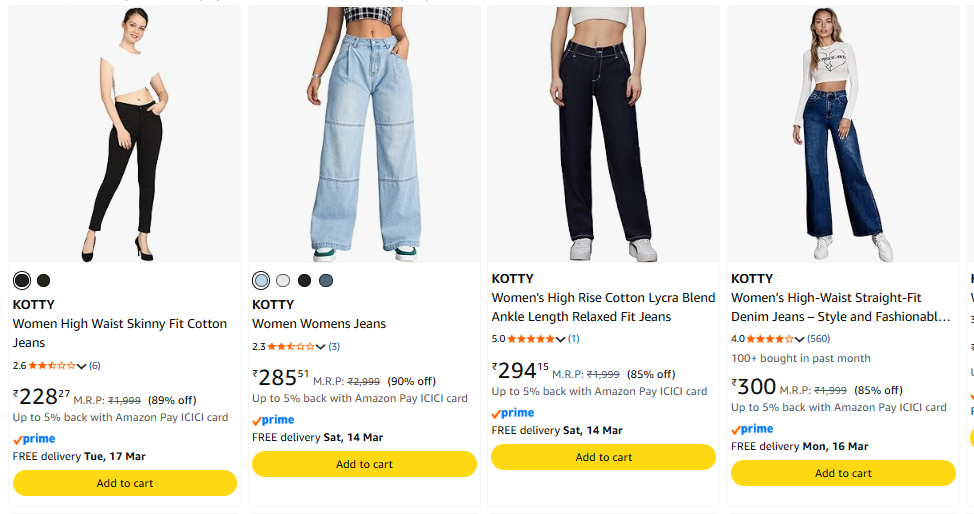Click the Prime logo under the ₹285 light blue jeans
Screen dimensions: 974x514
click(x=273, y=420)
